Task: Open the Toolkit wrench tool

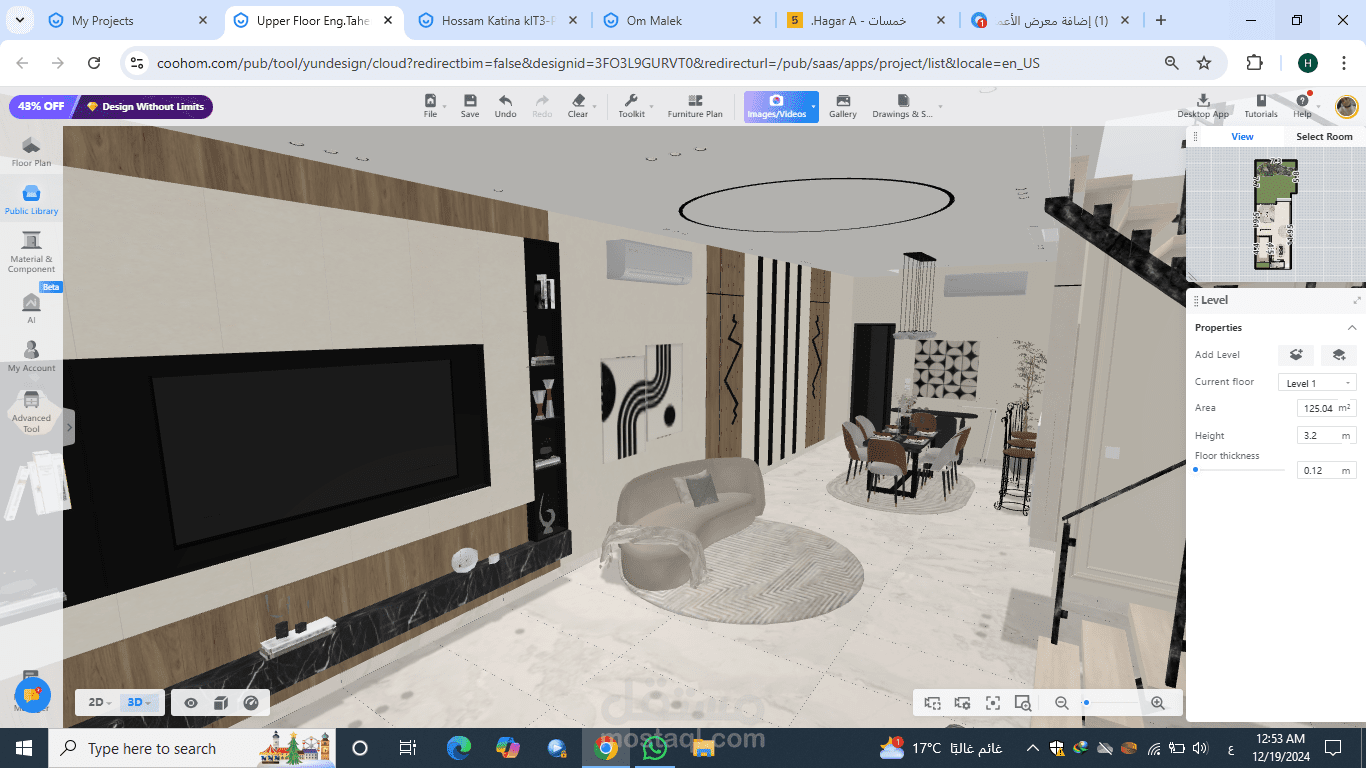Action: coord(631,106)
